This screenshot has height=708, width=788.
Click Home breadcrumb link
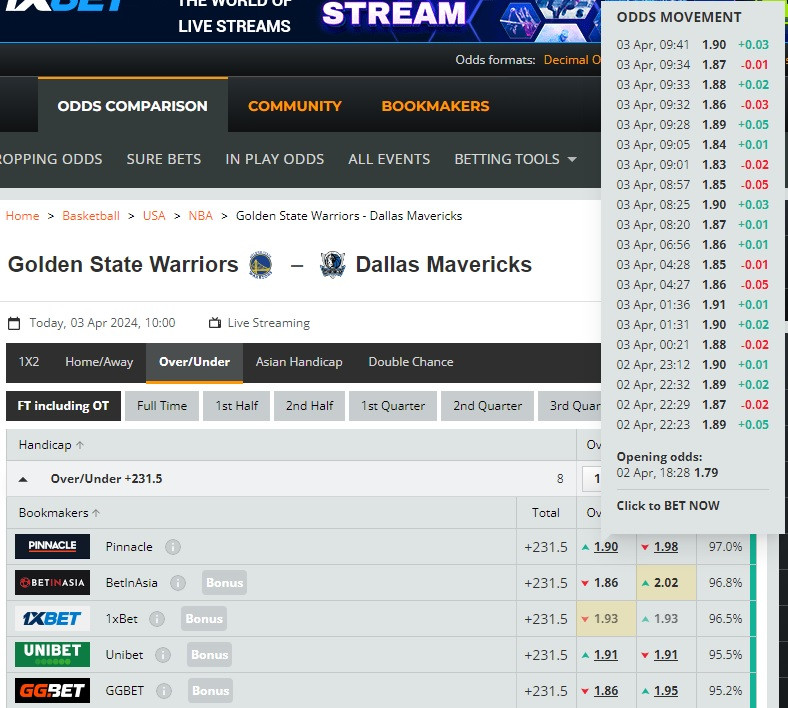click(23, 216)
